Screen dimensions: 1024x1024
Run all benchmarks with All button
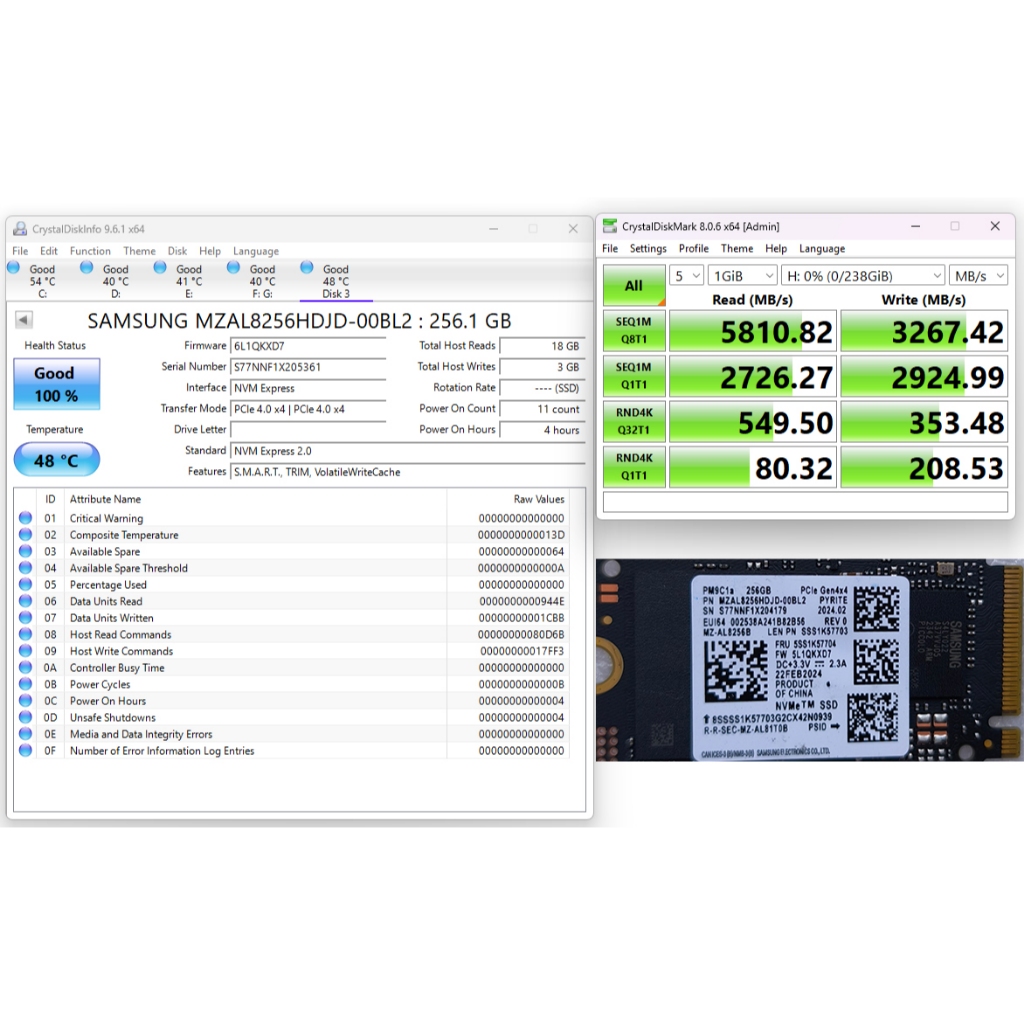pyautogui.click(x=634, y=286)
